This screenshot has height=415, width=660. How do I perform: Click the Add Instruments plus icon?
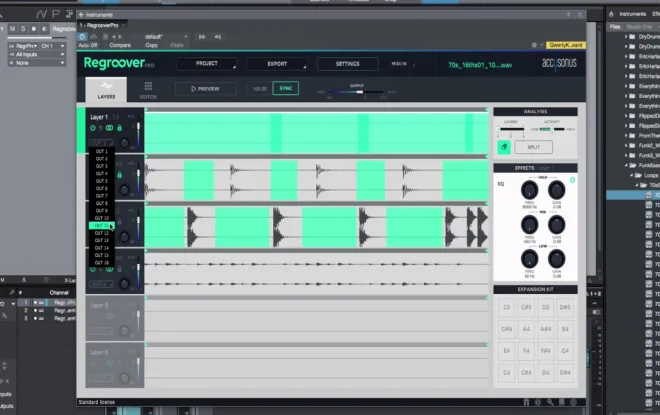(81, 15)
